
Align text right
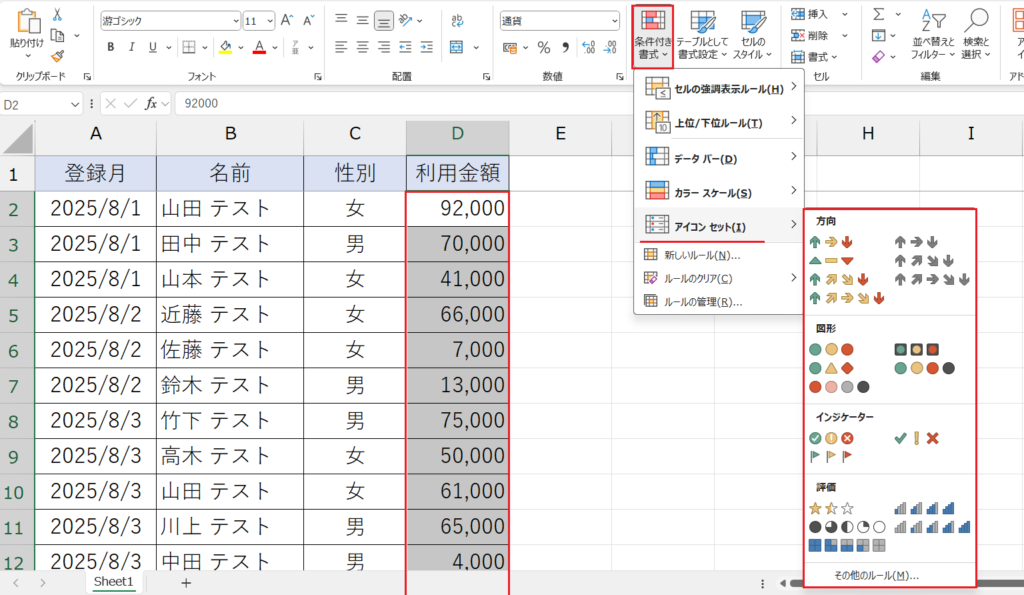click(384, 47)
